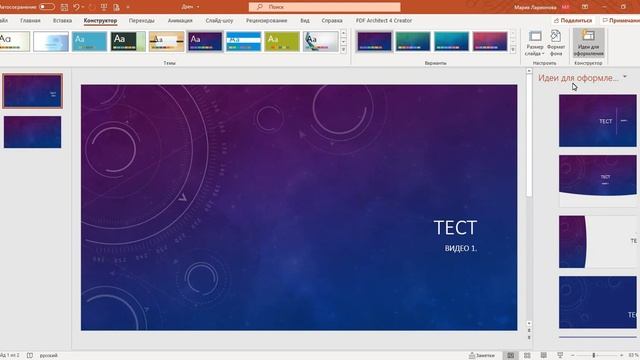Choose the fourth design idea dark blue
This screenshot has height=360, width=640.
[598, 302]
